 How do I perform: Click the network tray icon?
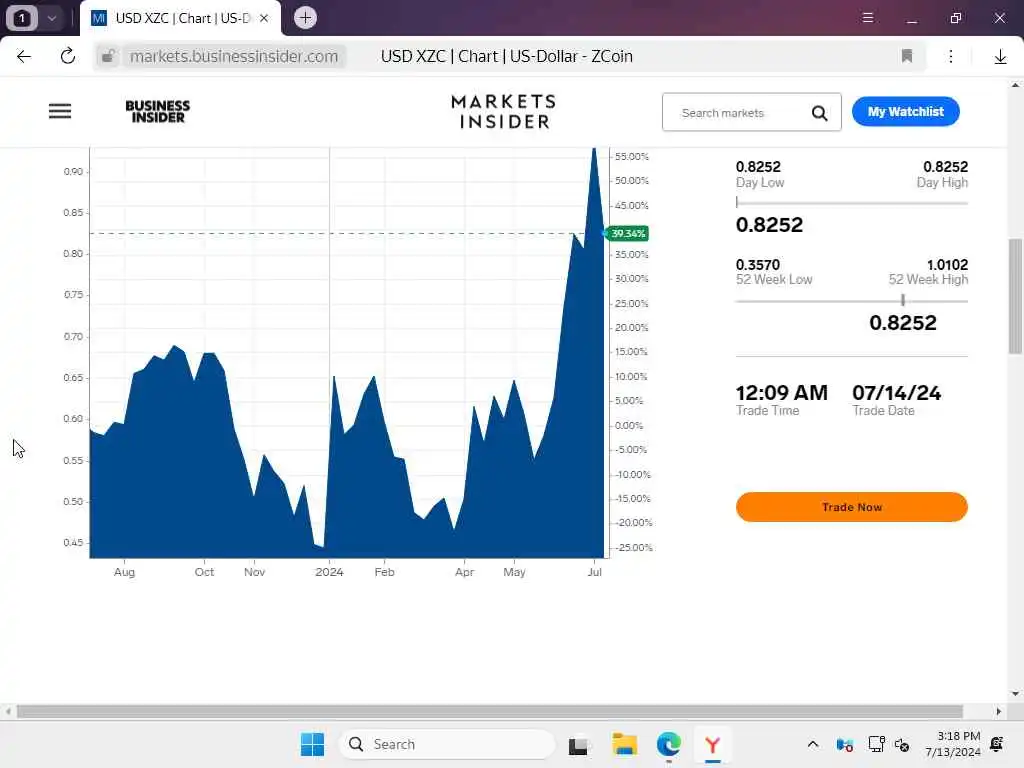point(876,744)
